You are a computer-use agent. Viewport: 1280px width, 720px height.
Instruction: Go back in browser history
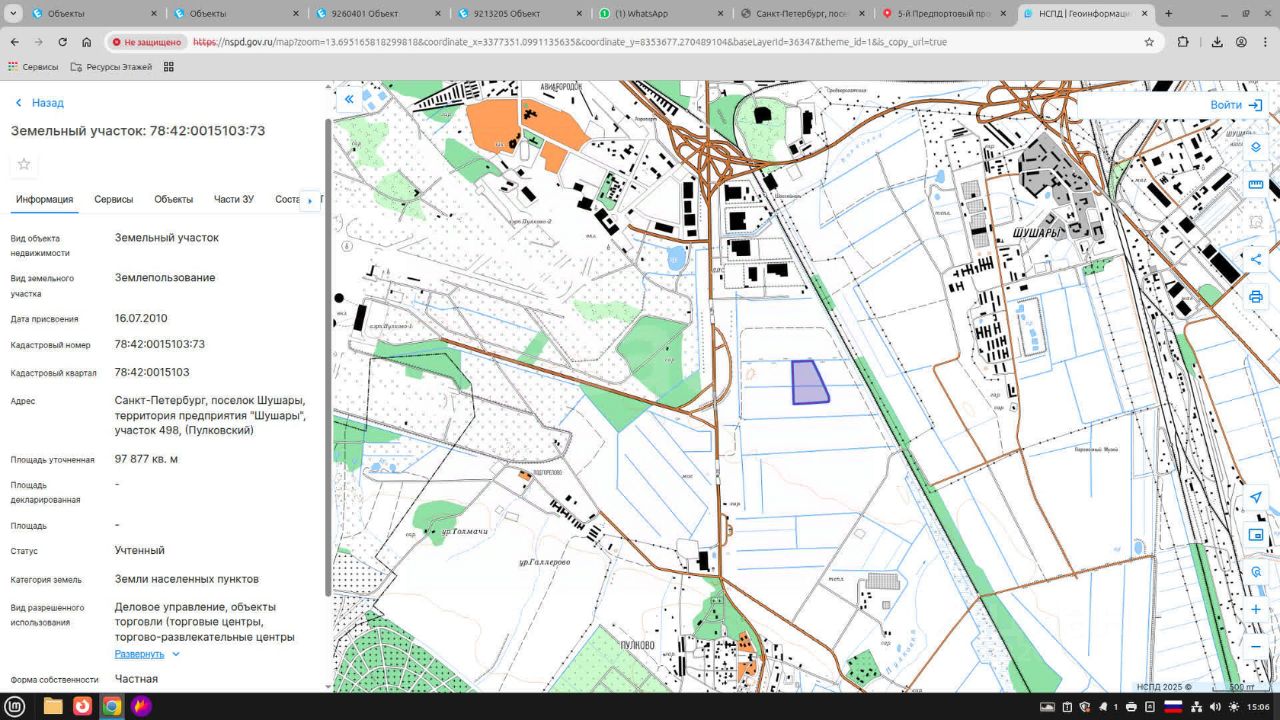tap(15, 42)
